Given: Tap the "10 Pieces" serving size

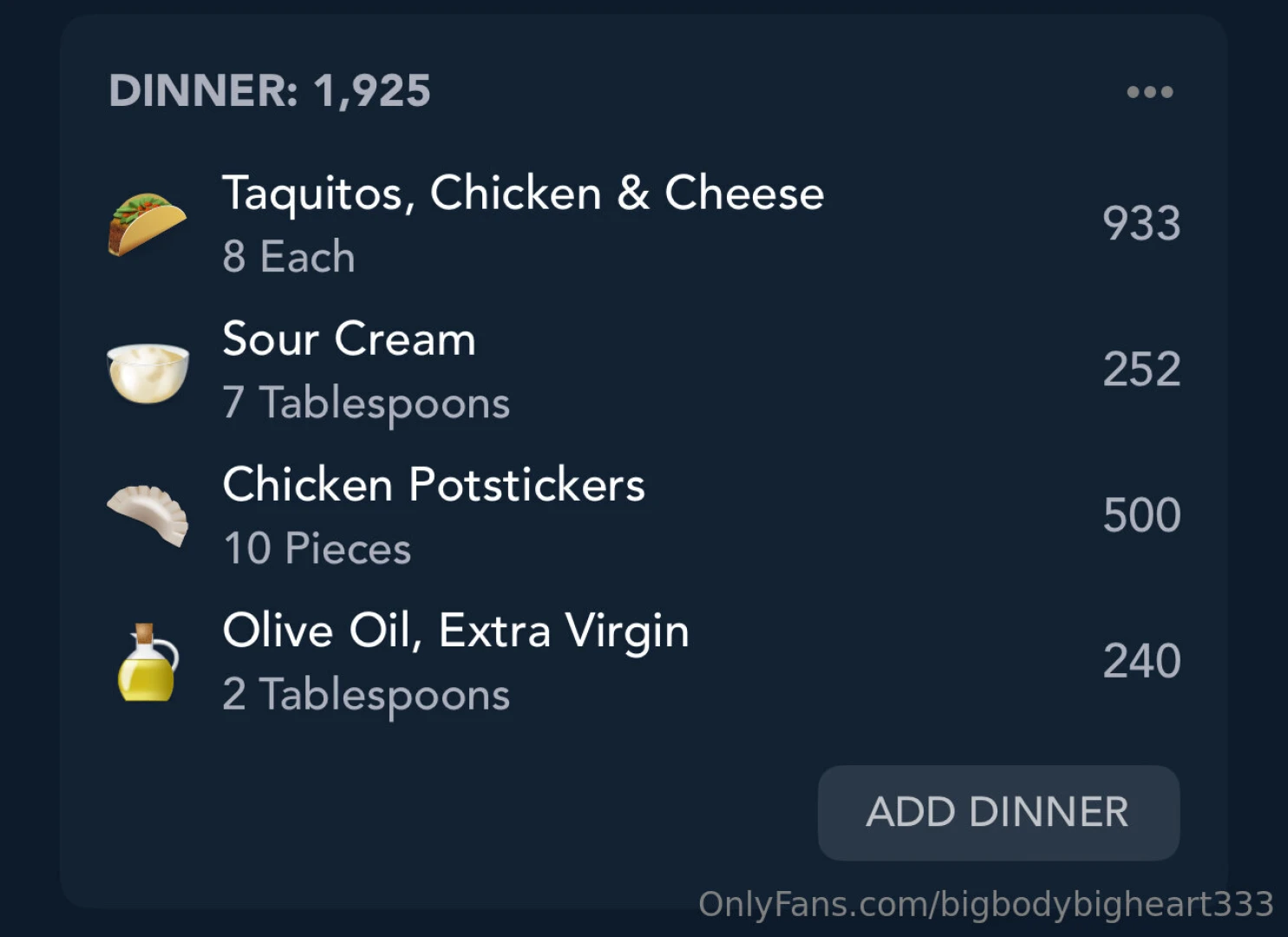Looking at the screenshot, I should (317, 548).
